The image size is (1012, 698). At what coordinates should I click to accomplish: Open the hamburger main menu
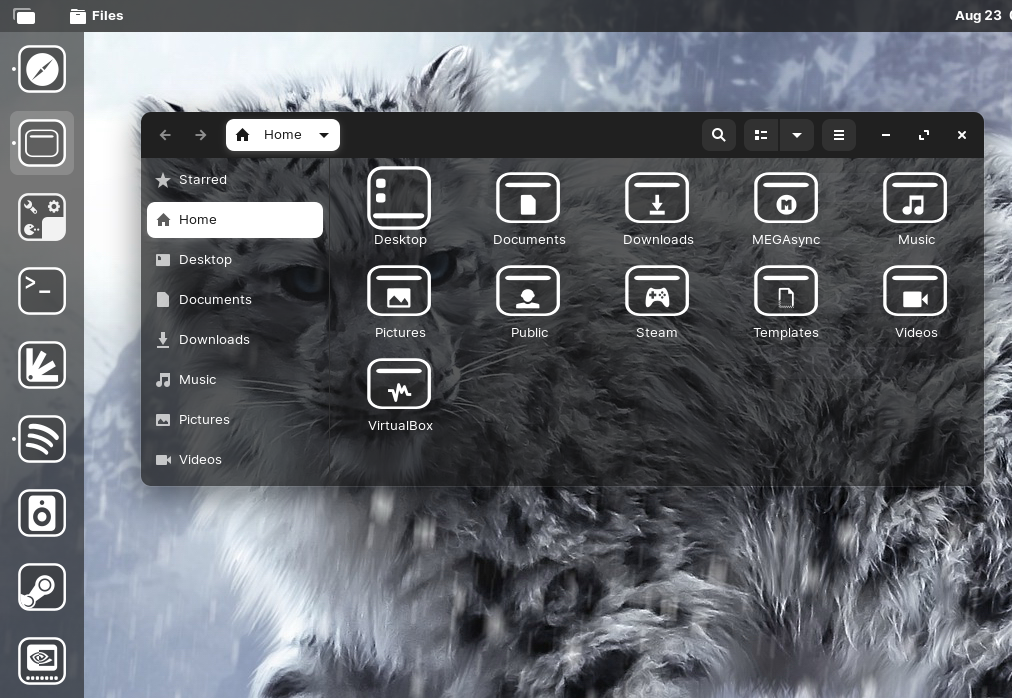point(838,135)
